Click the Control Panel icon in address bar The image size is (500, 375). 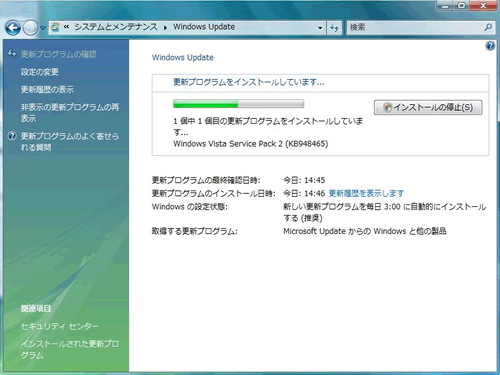pos(55,27)
